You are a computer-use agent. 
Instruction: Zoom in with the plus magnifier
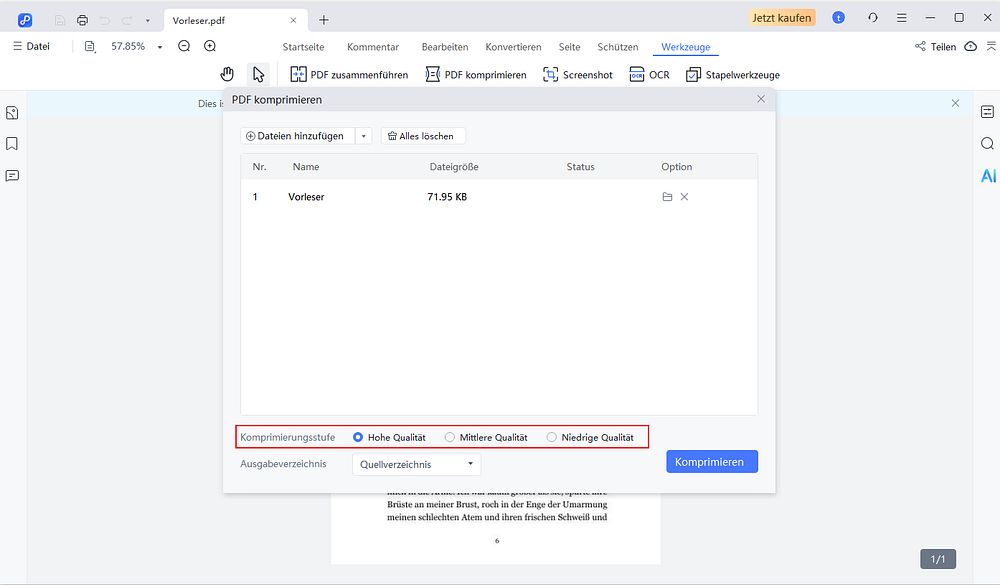[x=210, y=46]
